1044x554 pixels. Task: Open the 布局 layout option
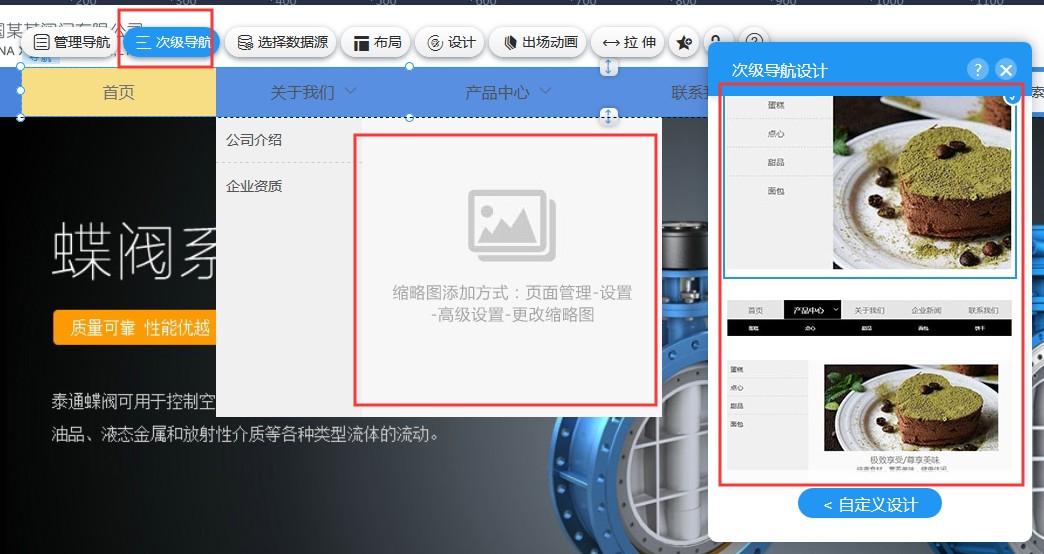coord(377,43)
